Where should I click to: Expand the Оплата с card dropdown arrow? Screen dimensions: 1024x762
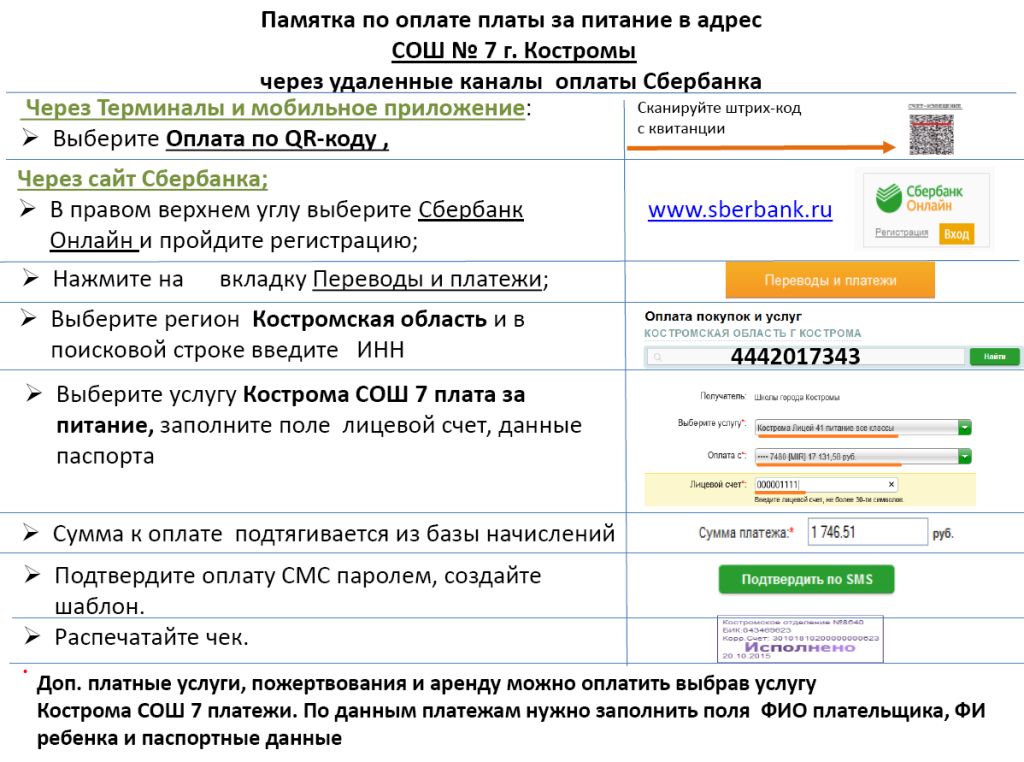click(x=965, y=456)
